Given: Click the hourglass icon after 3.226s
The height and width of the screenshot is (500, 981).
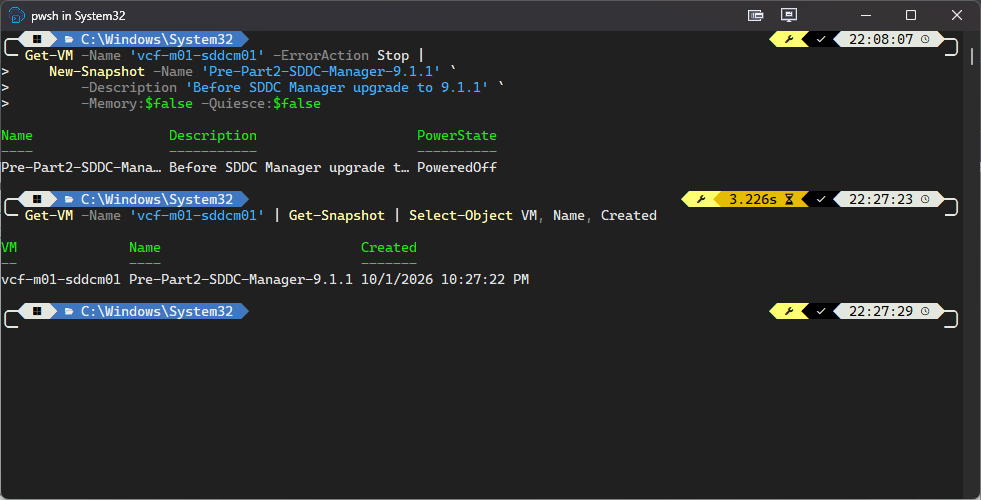Looking at the screenshot, I should [x=789, y=200].
